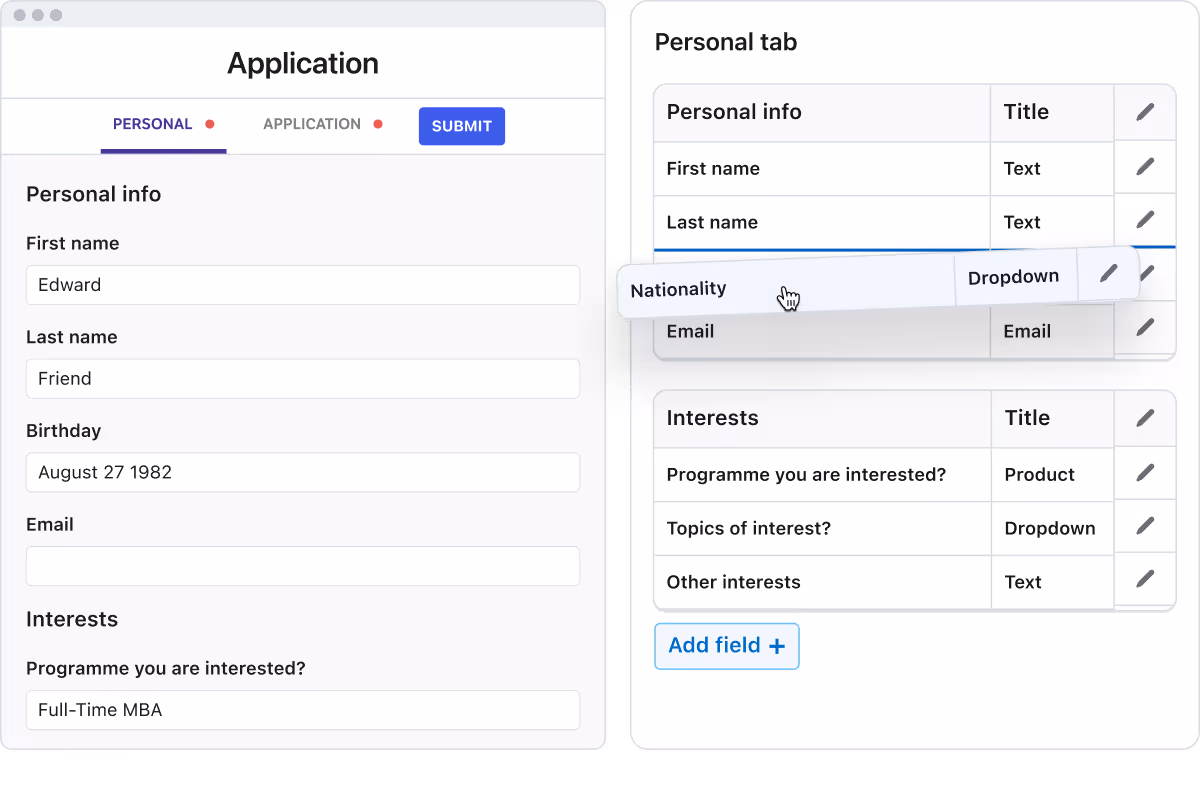
Task: Edit the First name field settings
Action: (x=1144, y=167)
